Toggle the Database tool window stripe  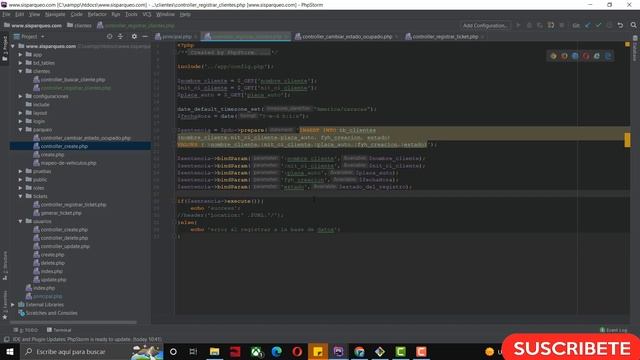(635, 49)
